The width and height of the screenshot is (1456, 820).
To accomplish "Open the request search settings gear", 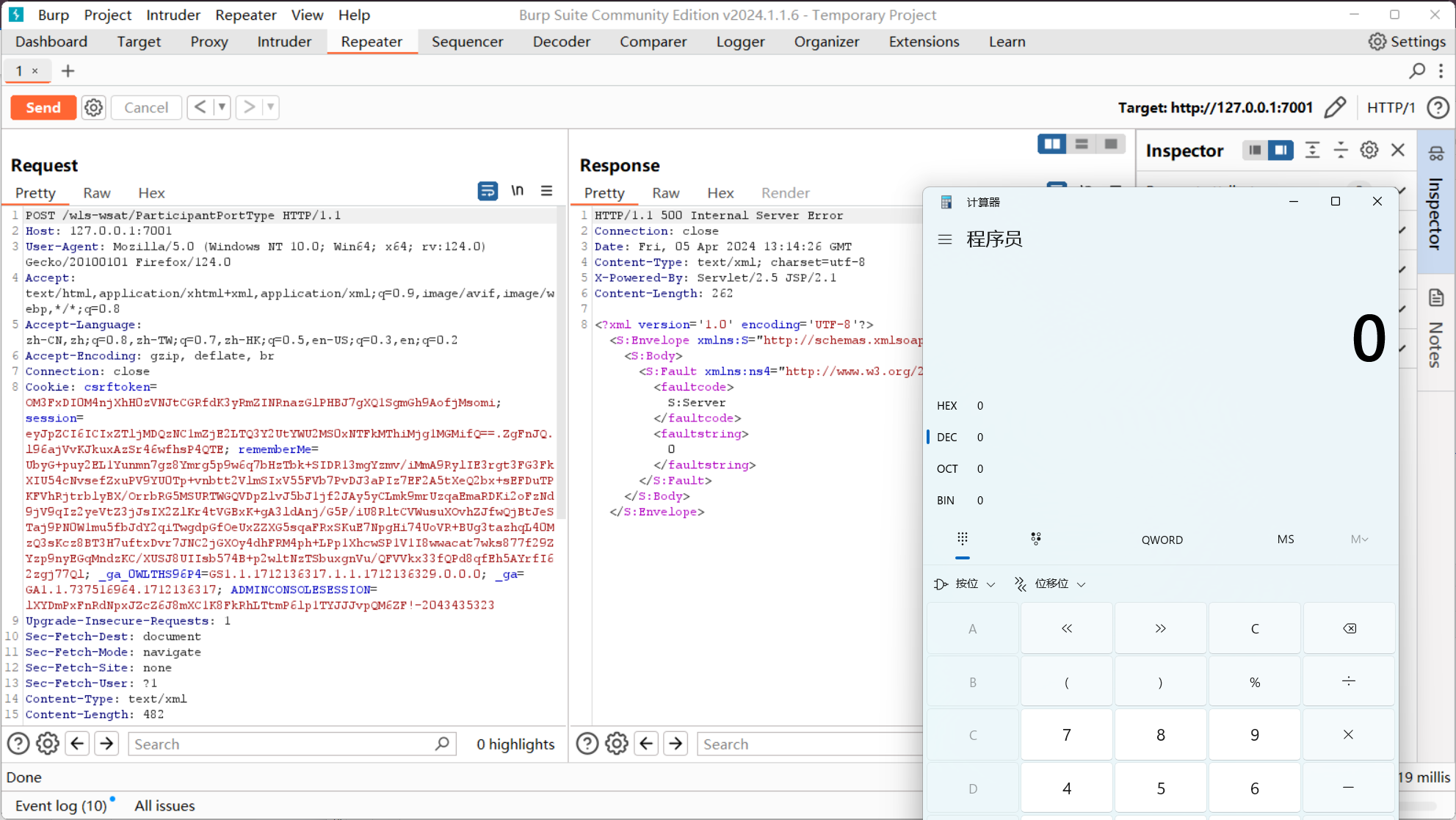I will point(48,744).
